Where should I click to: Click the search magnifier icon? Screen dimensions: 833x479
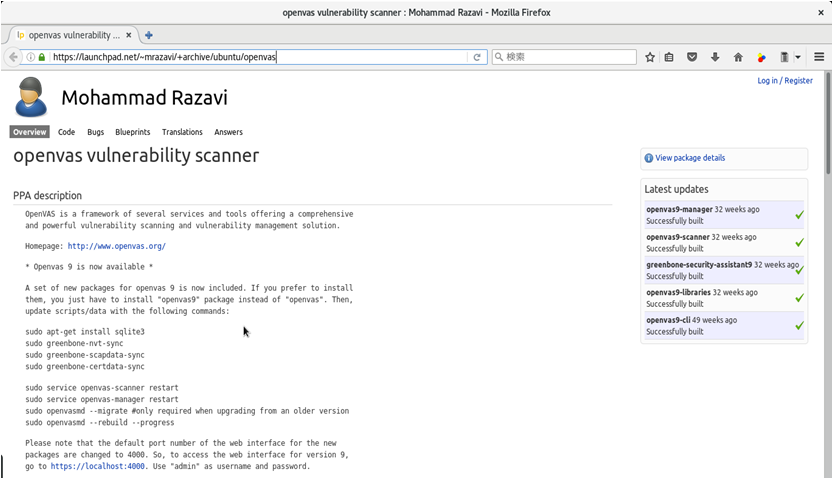coord(498,57)
